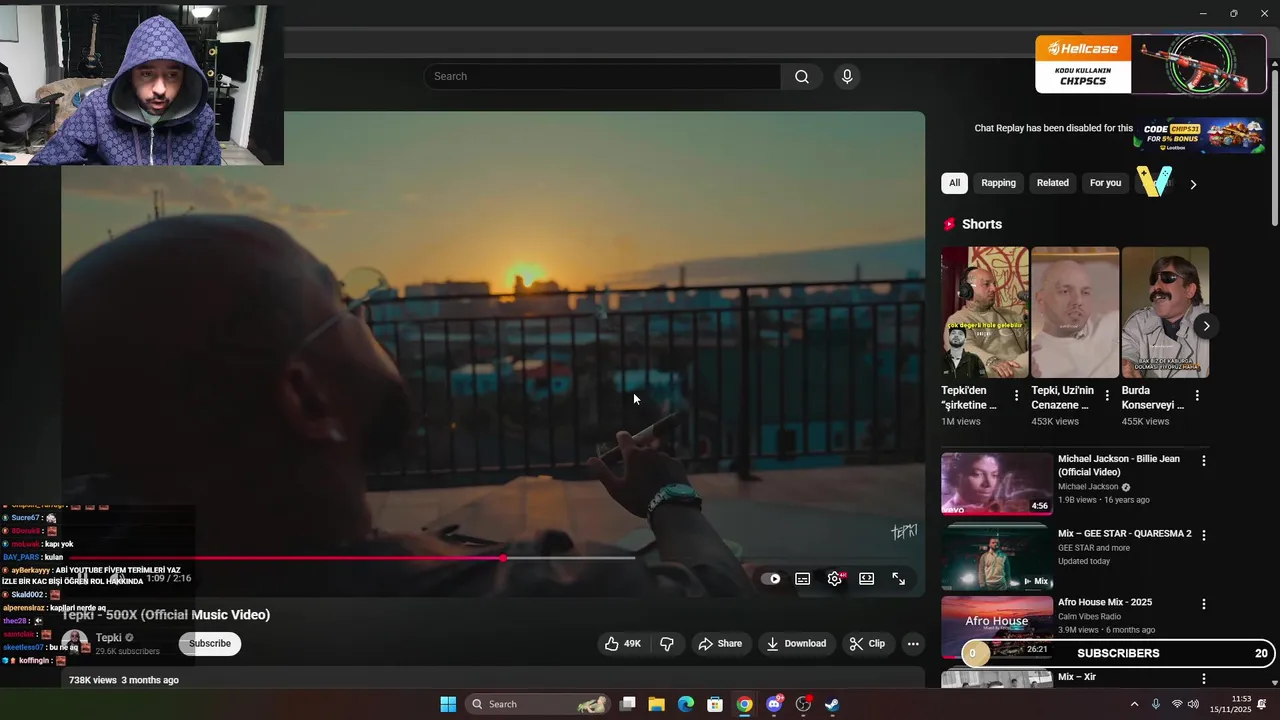1280x720 pixels.
Task: Open player settings gear icon
Action: (835, 579)
